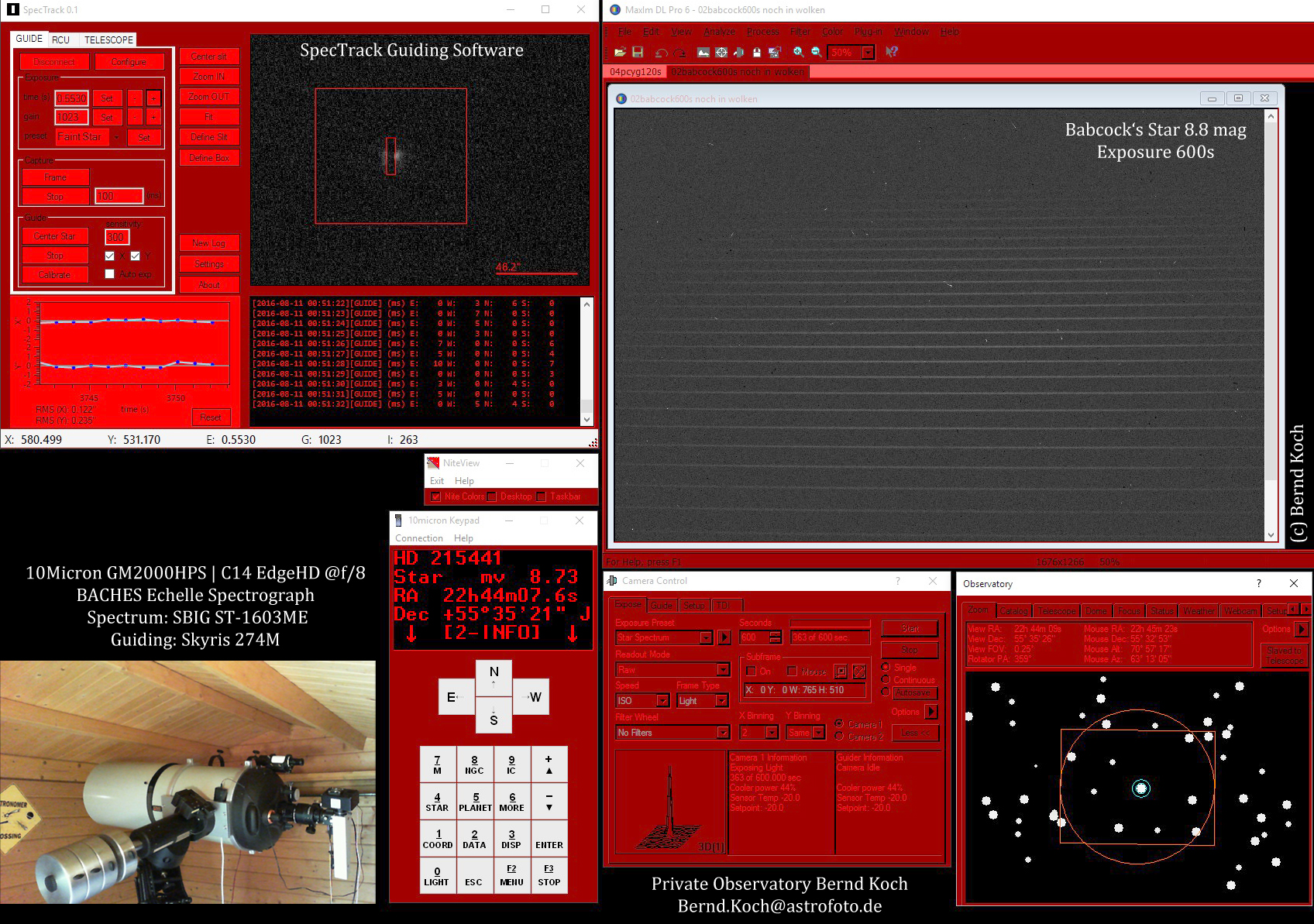This screenshot has height=924, width=1314.
Task: Enable the Subframe On checkbox
Action: (751, 672)
